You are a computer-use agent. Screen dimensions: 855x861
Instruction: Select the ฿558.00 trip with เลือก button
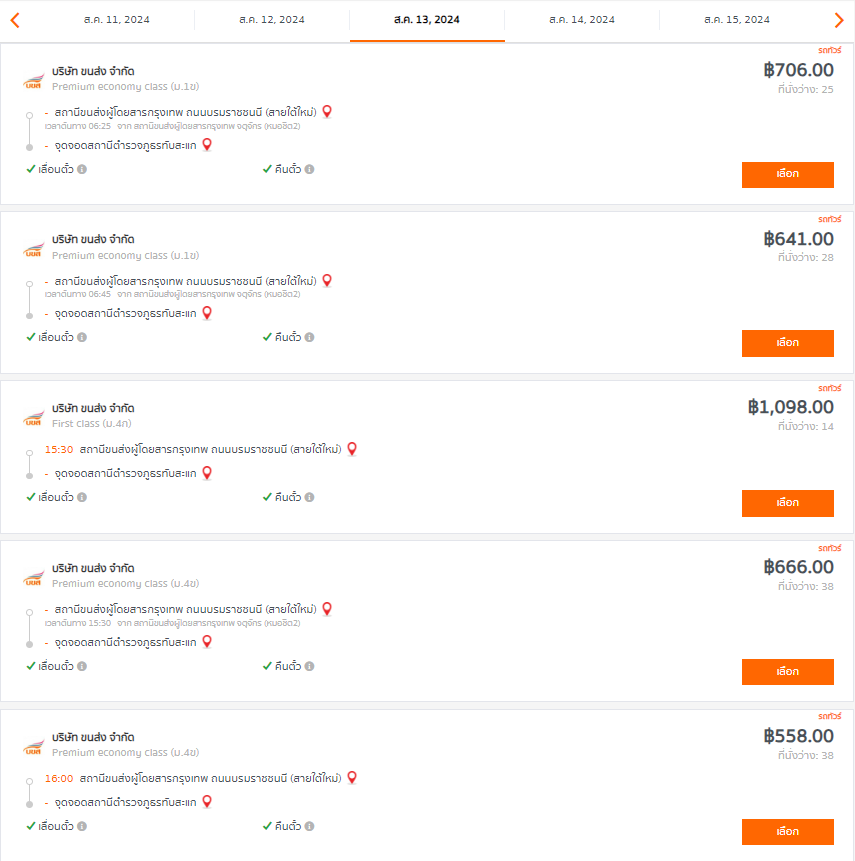[x=787, y=832]
